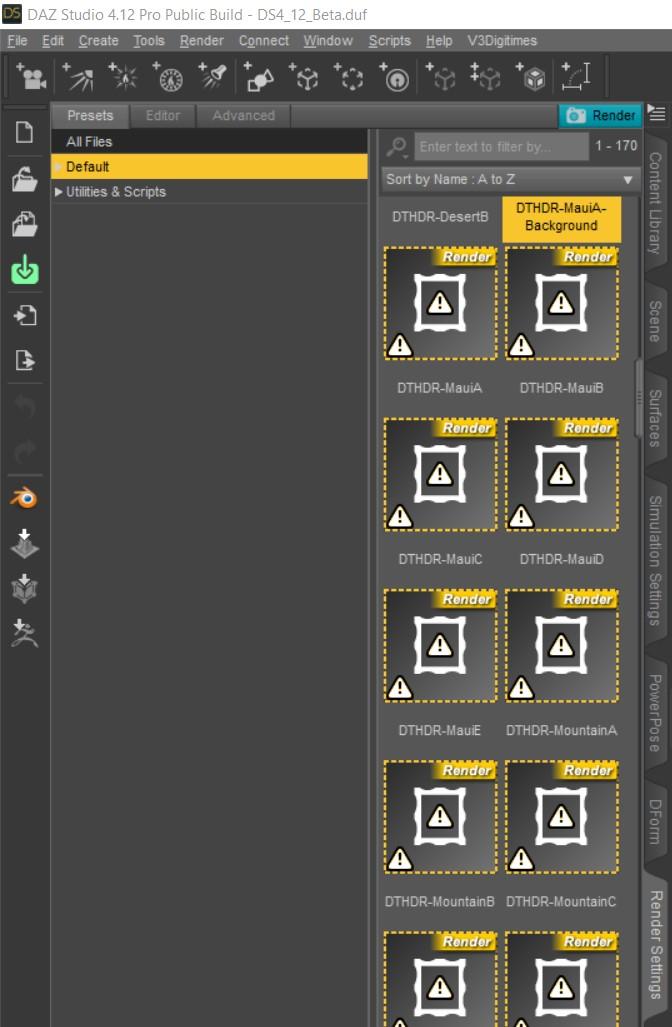Screen dimensions: 672x1027
Task: Open the Window menu
Action: click(x=328, y=41)
